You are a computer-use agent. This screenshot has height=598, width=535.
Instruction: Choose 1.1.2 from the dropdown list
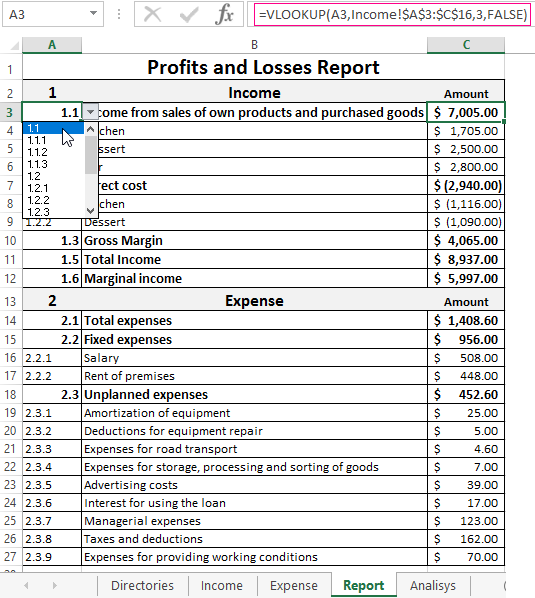point(53,152)
